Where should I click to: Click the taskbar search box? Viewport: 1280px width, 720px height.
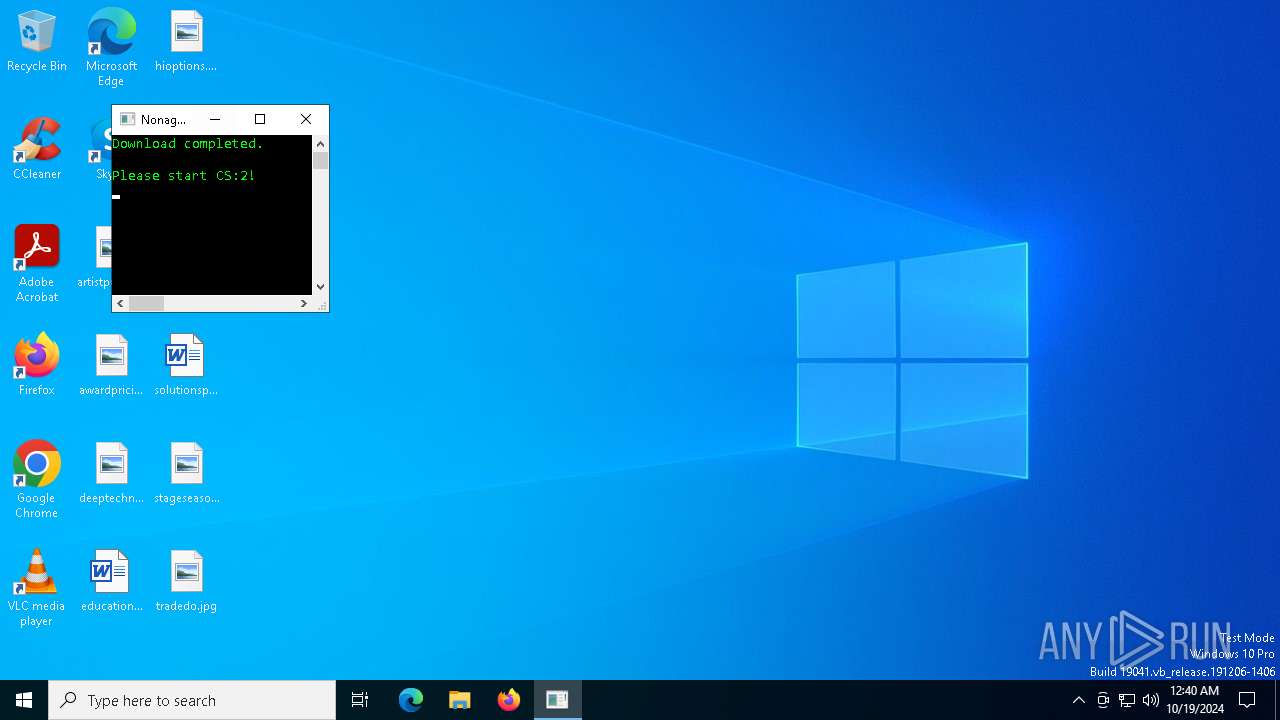coord(192,700)
